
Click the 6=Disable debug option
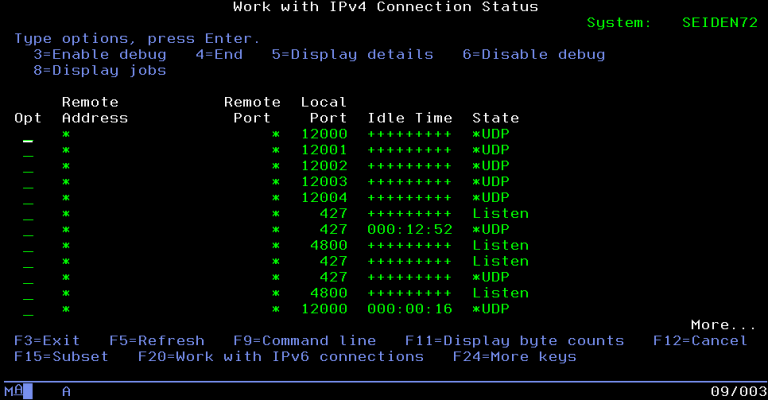click(x=534, y=55)
